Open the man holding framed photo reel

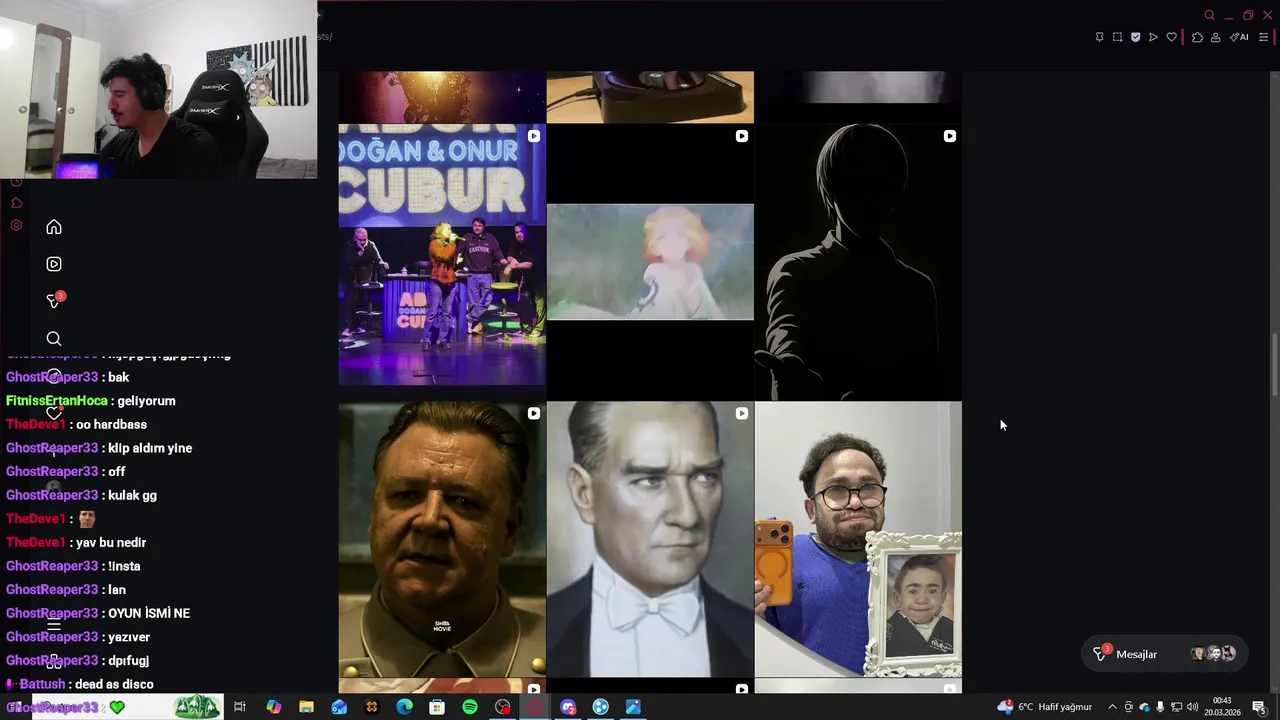point(858,540)
